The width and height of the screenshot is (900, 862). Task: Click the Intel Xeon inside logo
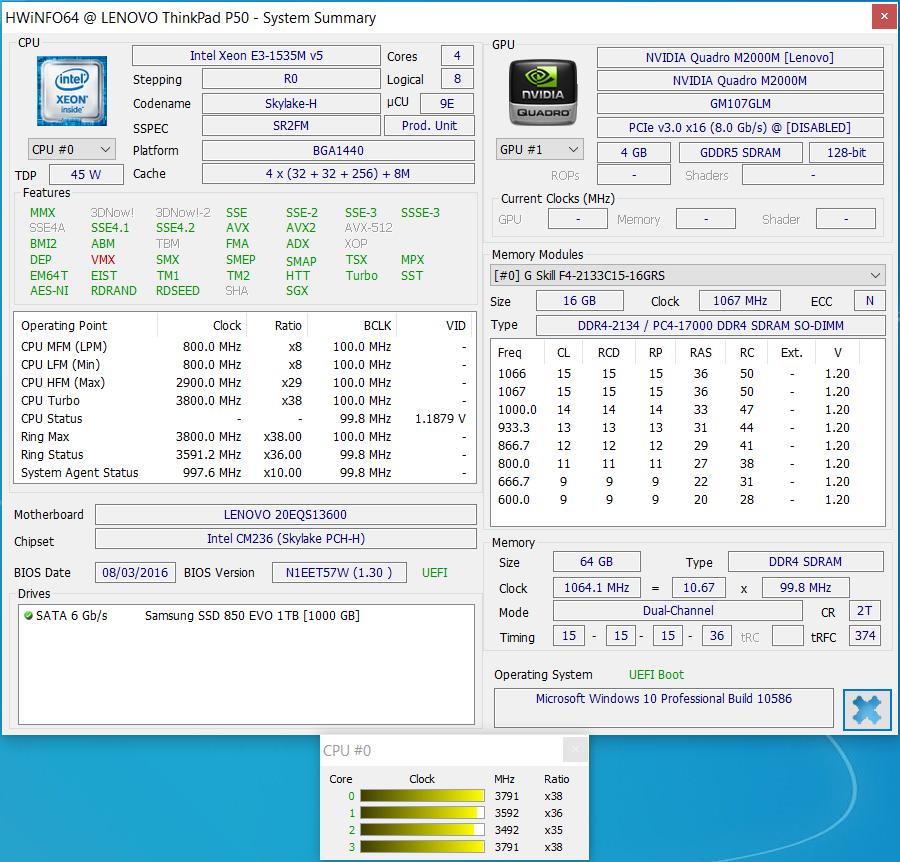(72, 91)
